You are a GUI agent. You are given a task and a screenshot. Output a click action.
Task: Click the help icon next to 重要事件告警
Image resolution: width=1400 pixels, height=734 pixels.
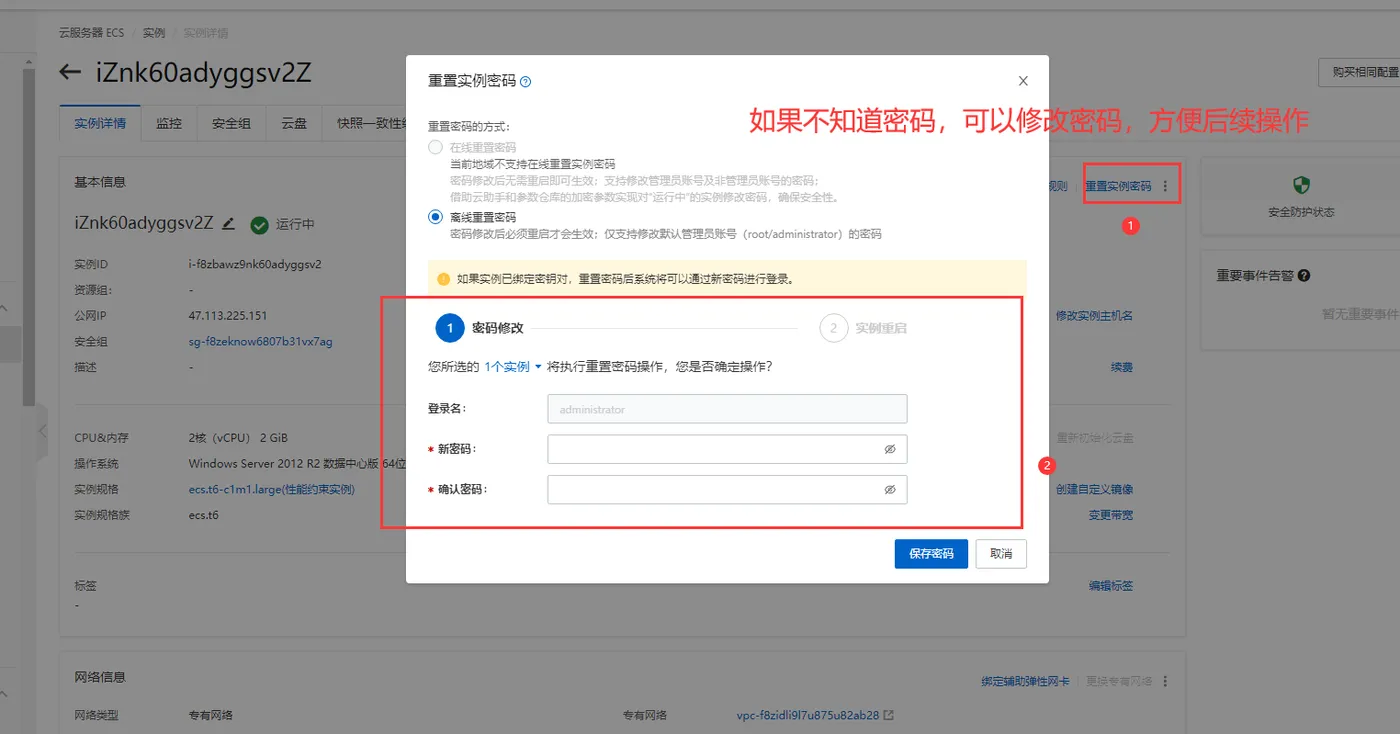(1304, 276)
